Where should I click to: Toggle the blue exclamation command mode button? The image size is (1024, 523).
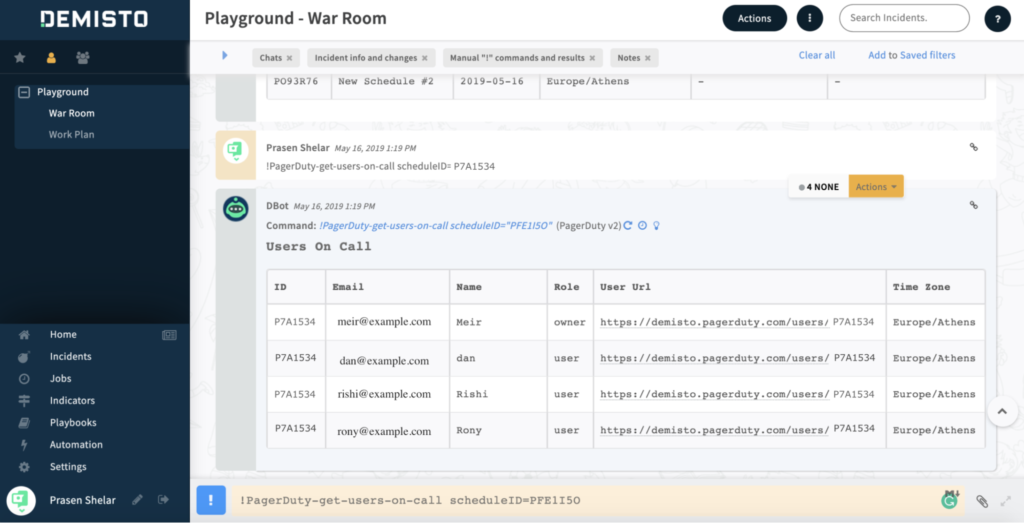point(211,500)
